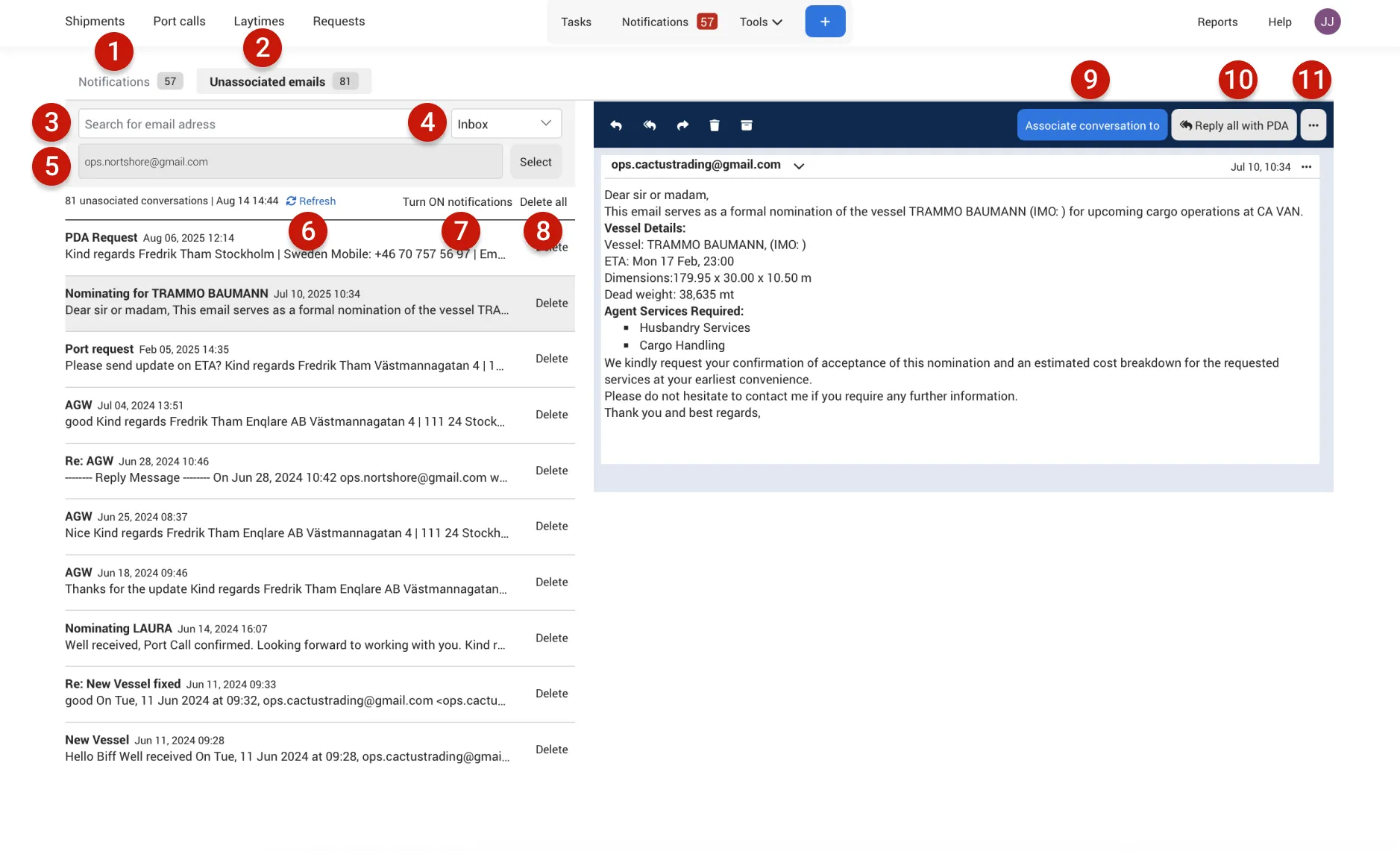Open the Reports page
Screen dimensions: 1400x851
(x=1217, y=22)
